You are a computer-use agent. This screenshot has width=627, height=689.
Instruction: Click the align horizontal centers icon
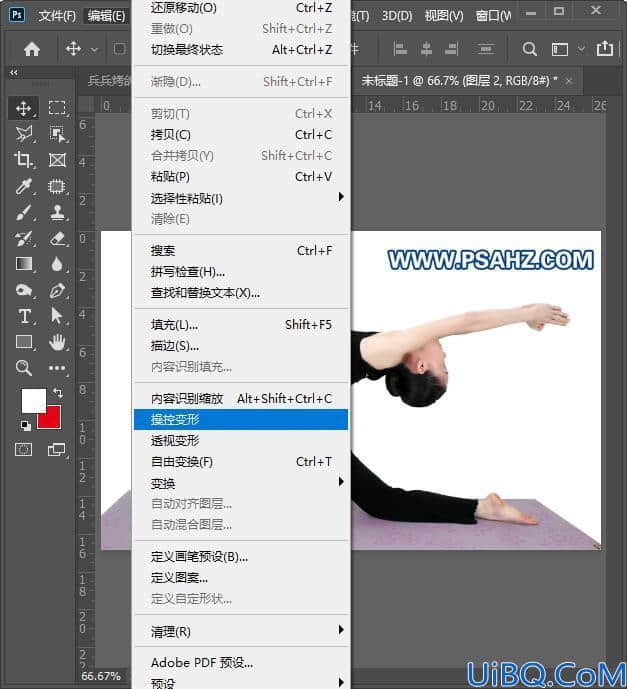426,49
